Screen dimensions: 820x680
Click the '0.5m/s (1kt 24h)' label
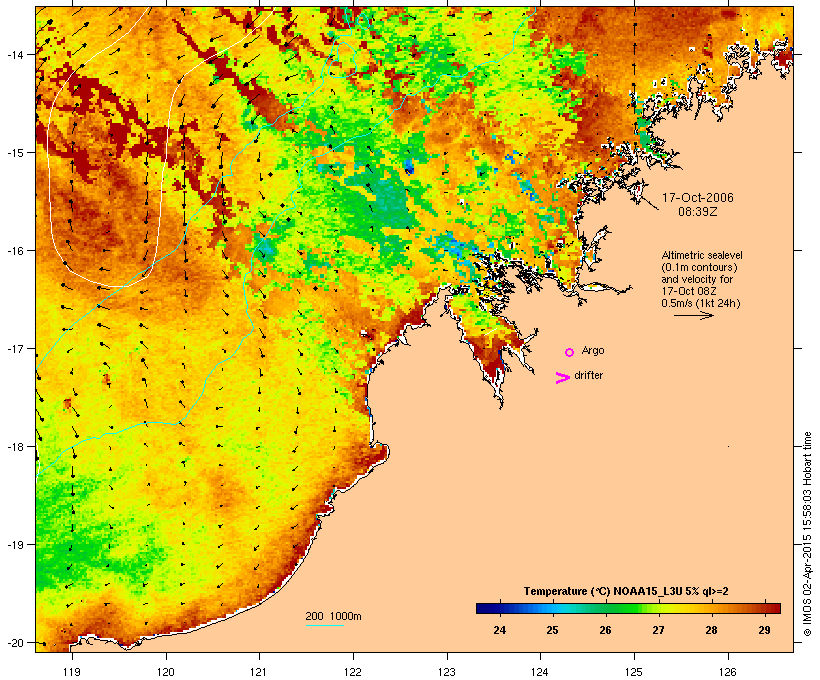point(701,303)
